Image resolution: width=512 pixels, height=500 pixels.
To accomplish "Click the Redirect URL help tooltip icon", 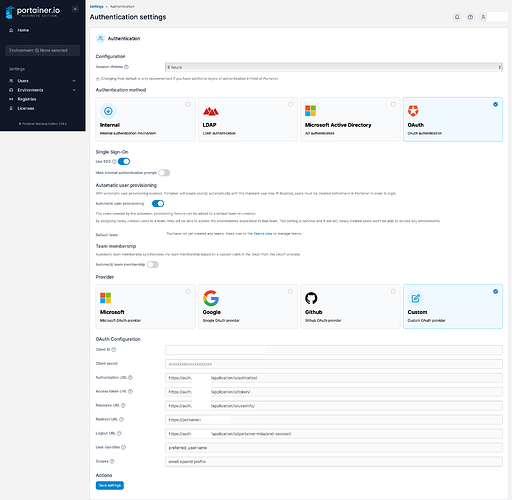I will (121, 419).
